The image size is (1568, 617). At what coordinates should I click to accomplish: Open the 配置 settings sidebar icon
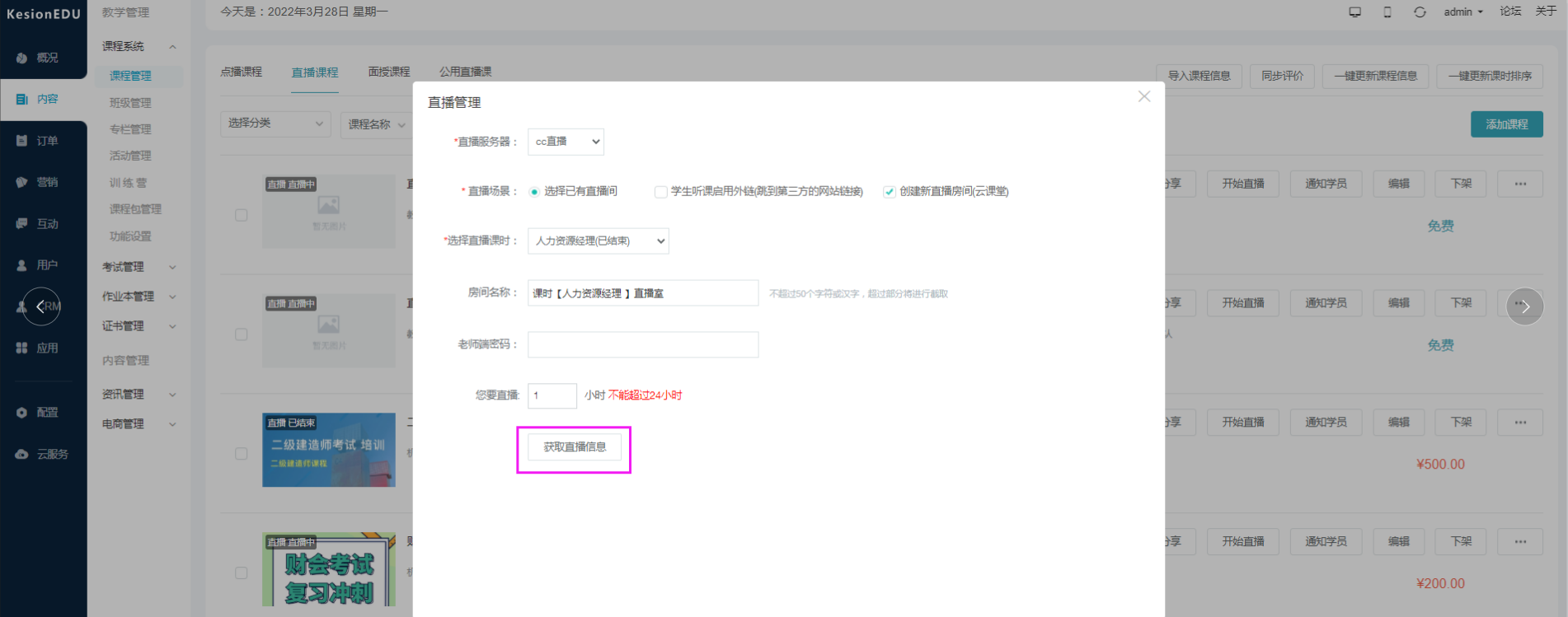(22, 413)
